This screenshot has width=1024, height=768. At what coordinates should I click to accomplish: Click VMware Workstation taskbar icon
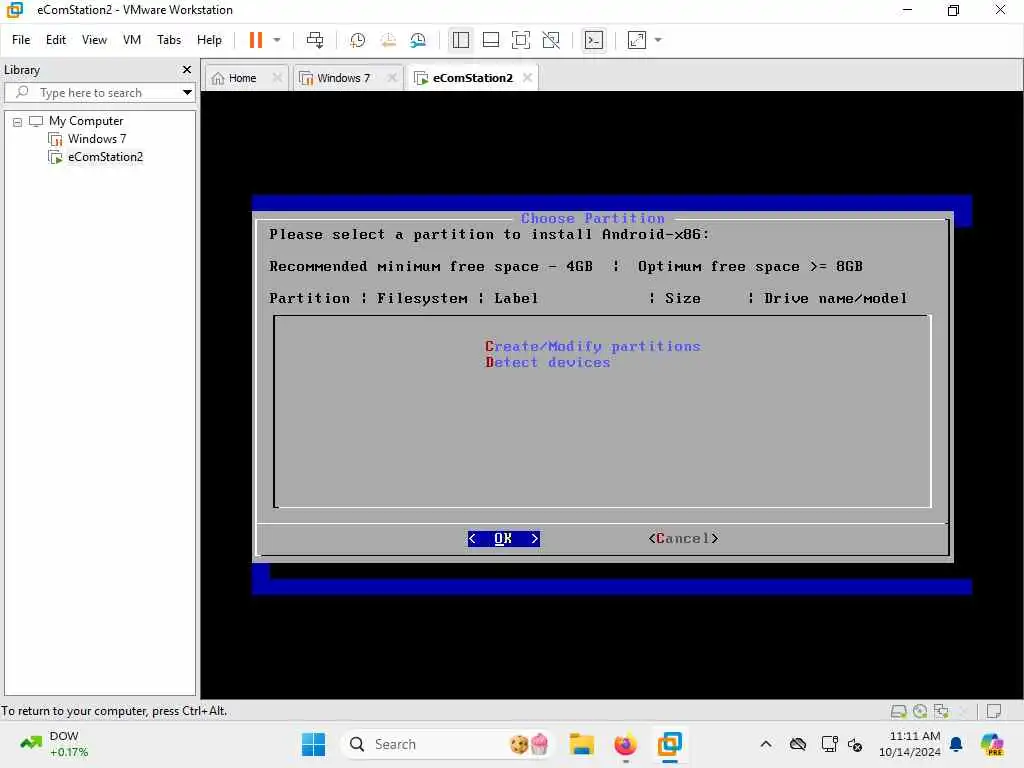coord(669,744)
